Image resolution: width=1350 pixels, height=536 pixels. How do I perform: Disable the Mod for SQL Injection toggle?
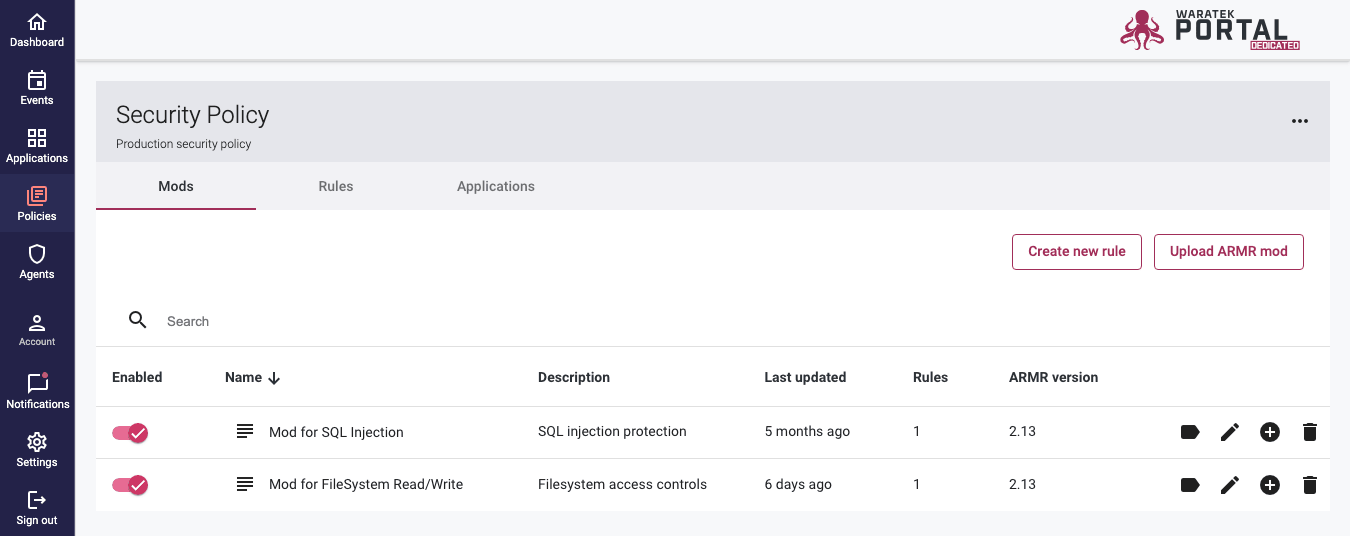pyautogui.click(x=130, y=432)
